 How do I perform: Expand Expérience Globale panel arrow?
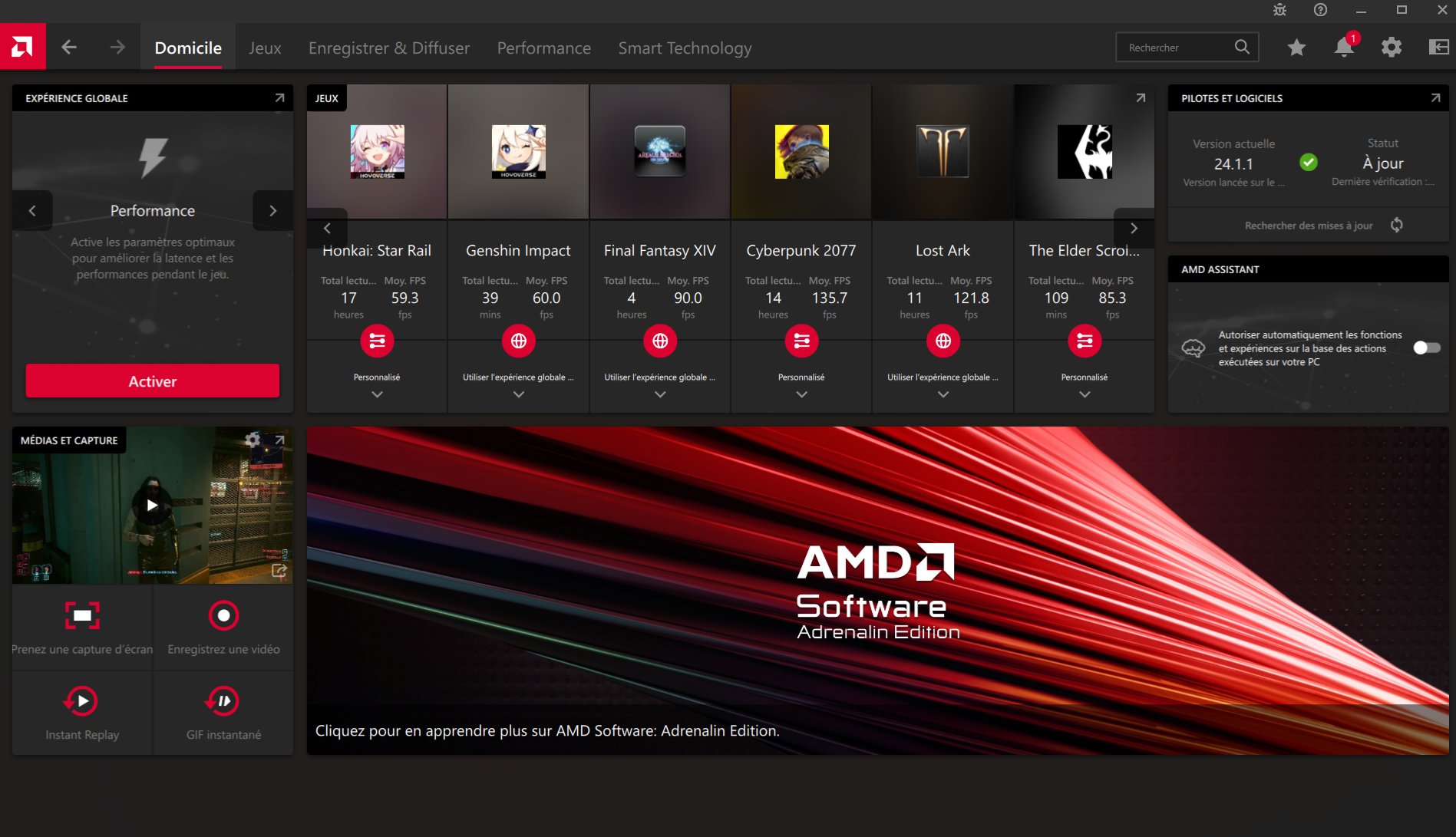point(279,98)
